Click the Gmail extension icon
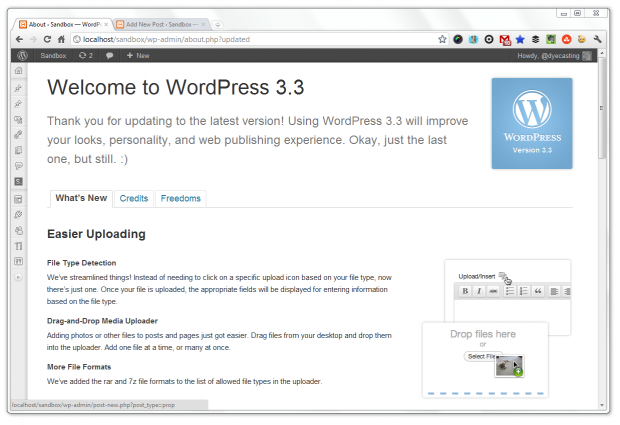620x425 pixels. [505, 39]
